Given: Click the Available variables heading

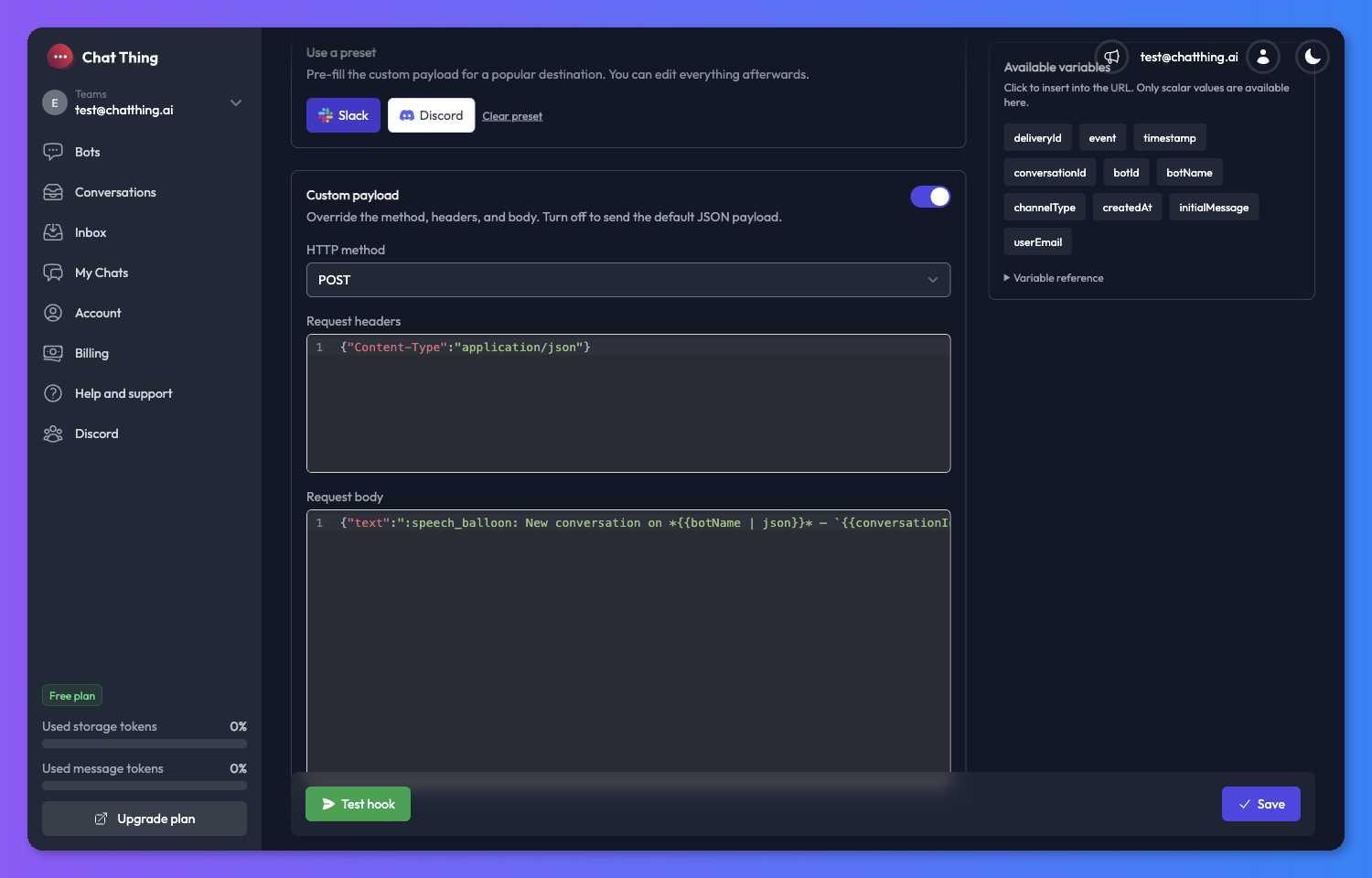Looking at the screenshot, I should 1057,68.
